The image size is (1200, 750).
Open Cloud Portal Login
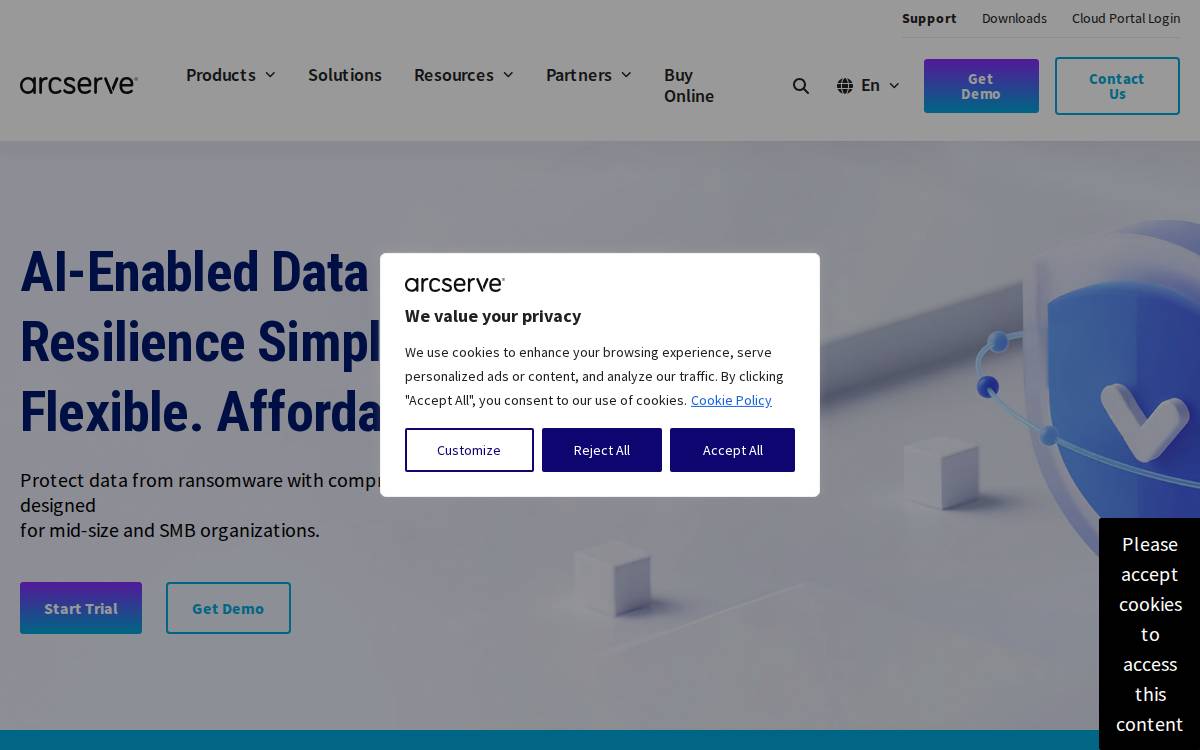click(1126, 18)
